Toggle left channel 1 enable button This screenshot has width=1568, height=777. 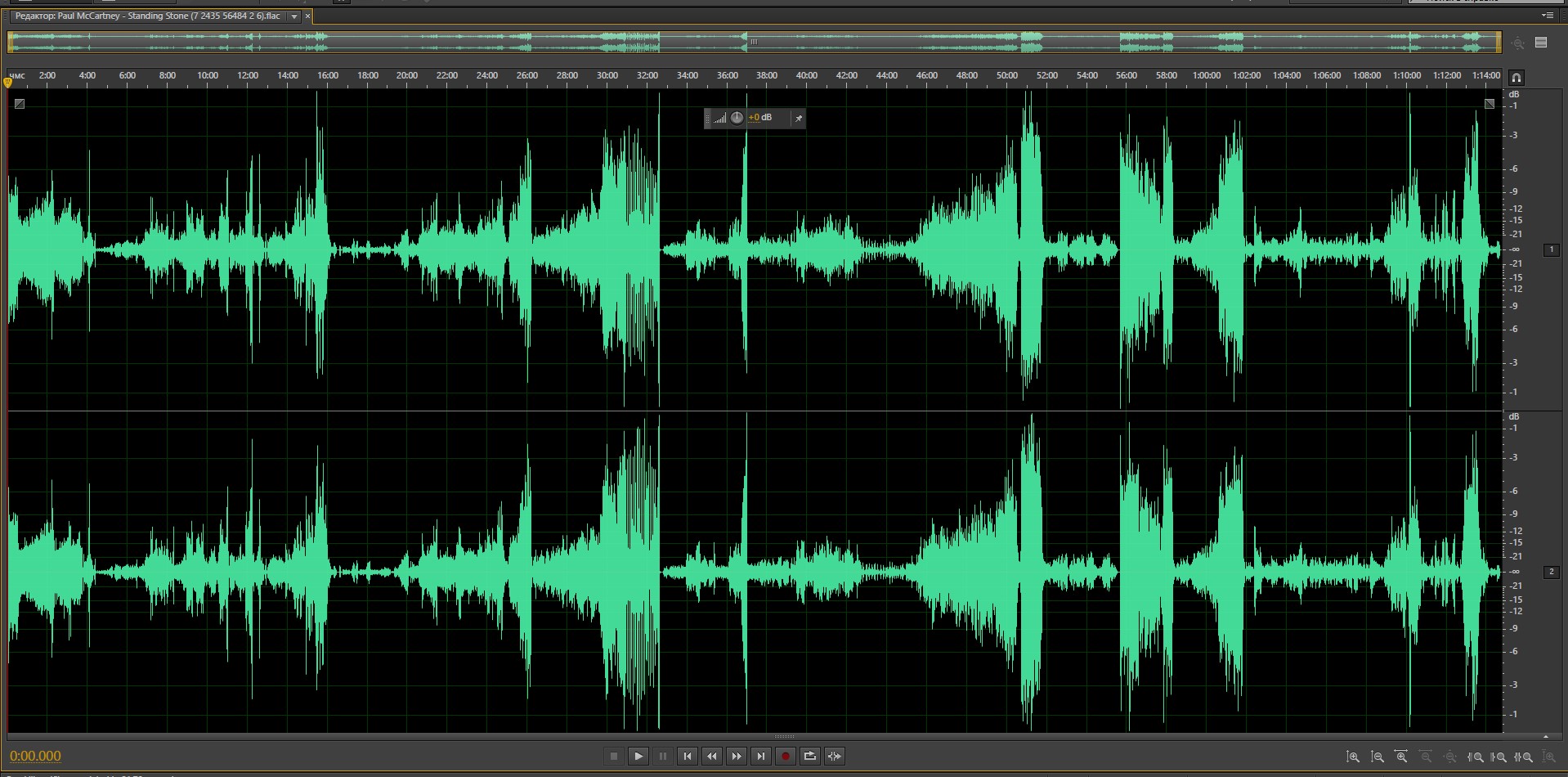(x=1551, y=250)
